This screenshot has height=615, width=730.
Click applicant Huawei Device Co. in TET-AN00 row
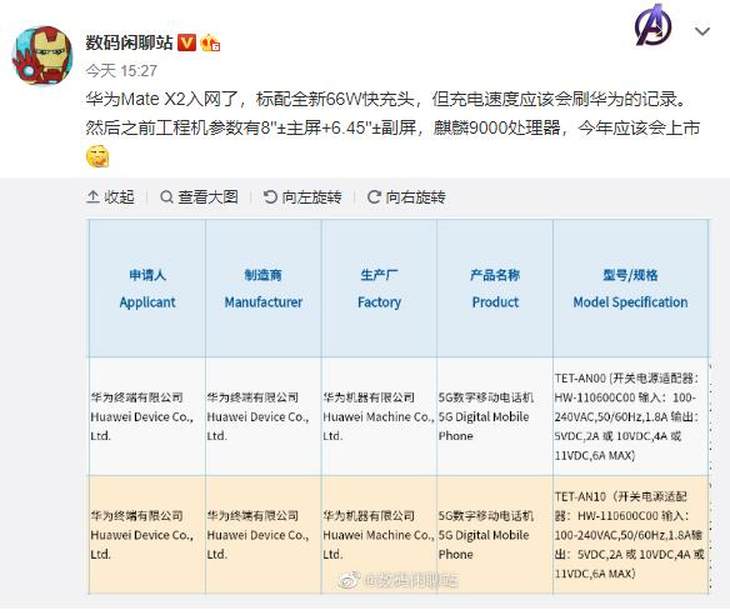click(147, 417)
